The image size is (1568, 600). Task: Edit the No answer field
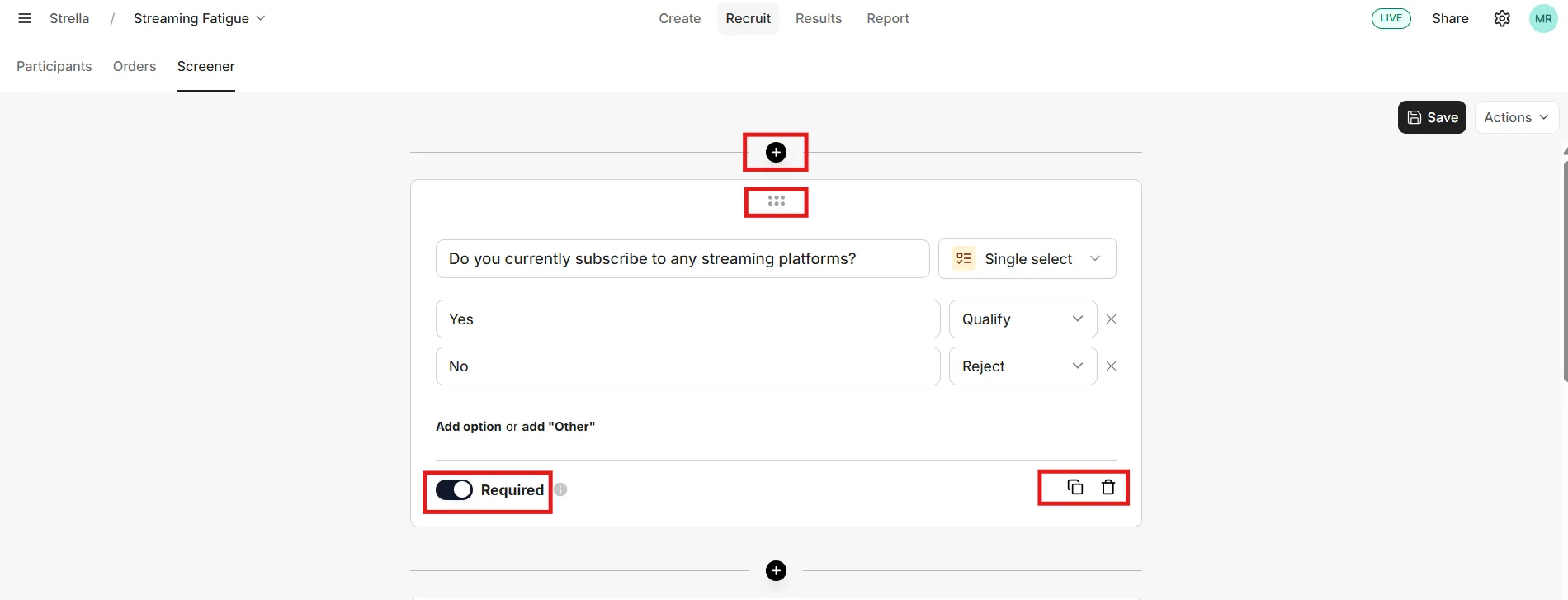click(687, 366)
